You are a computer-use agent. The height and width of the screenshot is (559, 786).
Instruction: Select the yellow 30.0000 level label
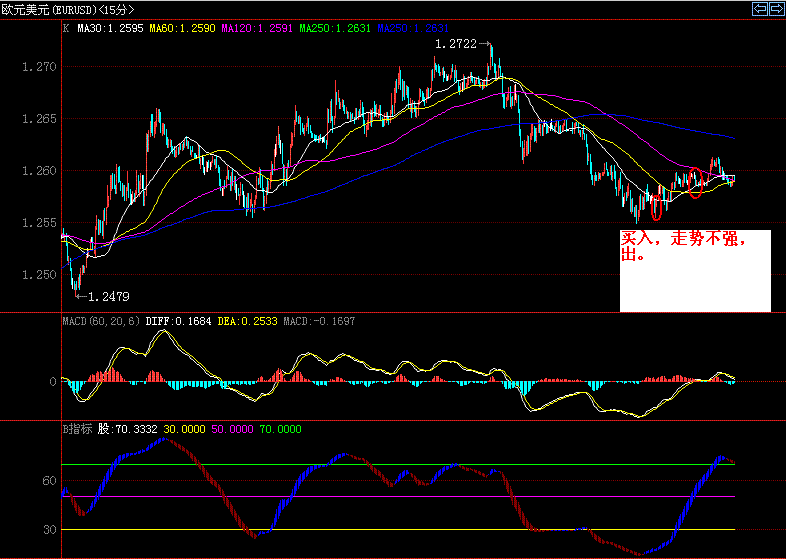click(184, 429)
